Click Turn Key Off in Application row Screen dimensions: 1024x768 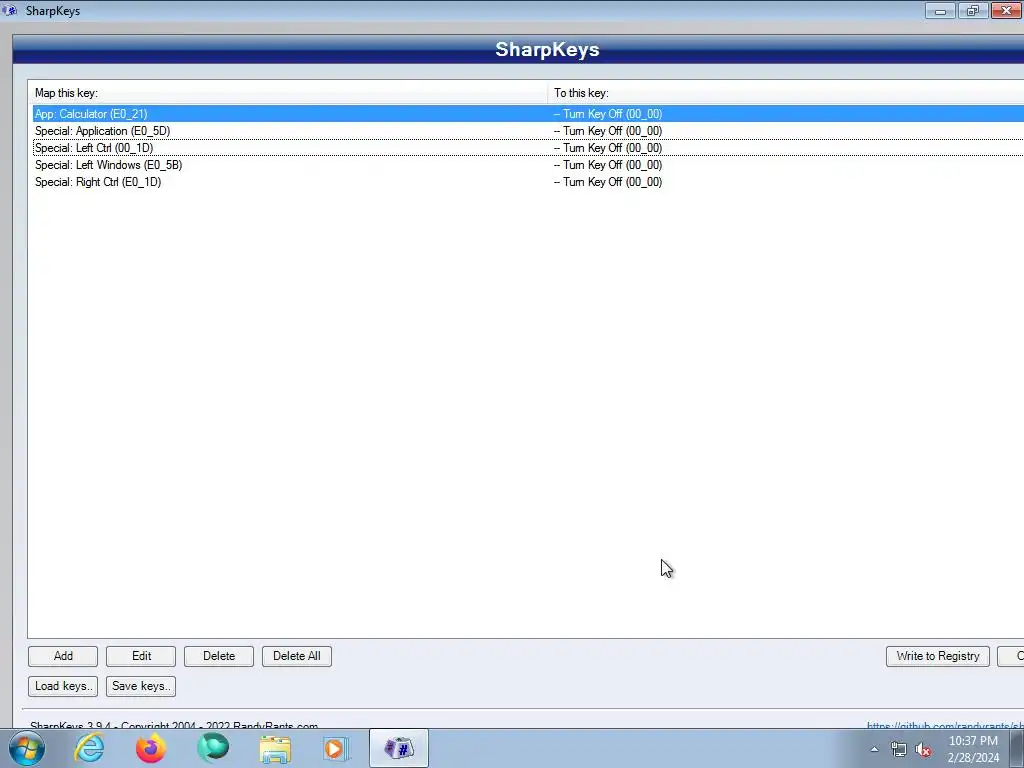pyautogui.click(x=608, y=131)
